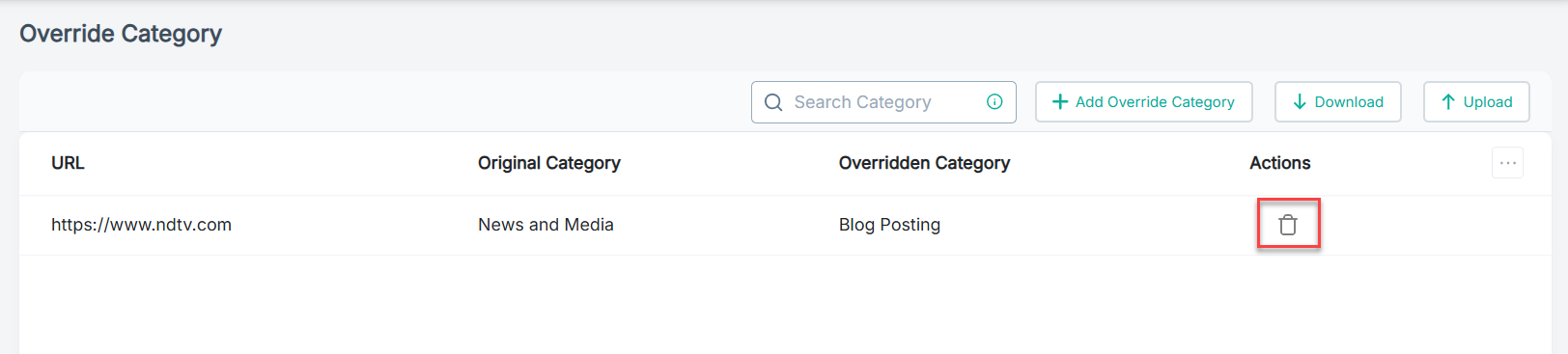Sort by URL column header
Screen dimensions: 1568x354
point(68,163)
